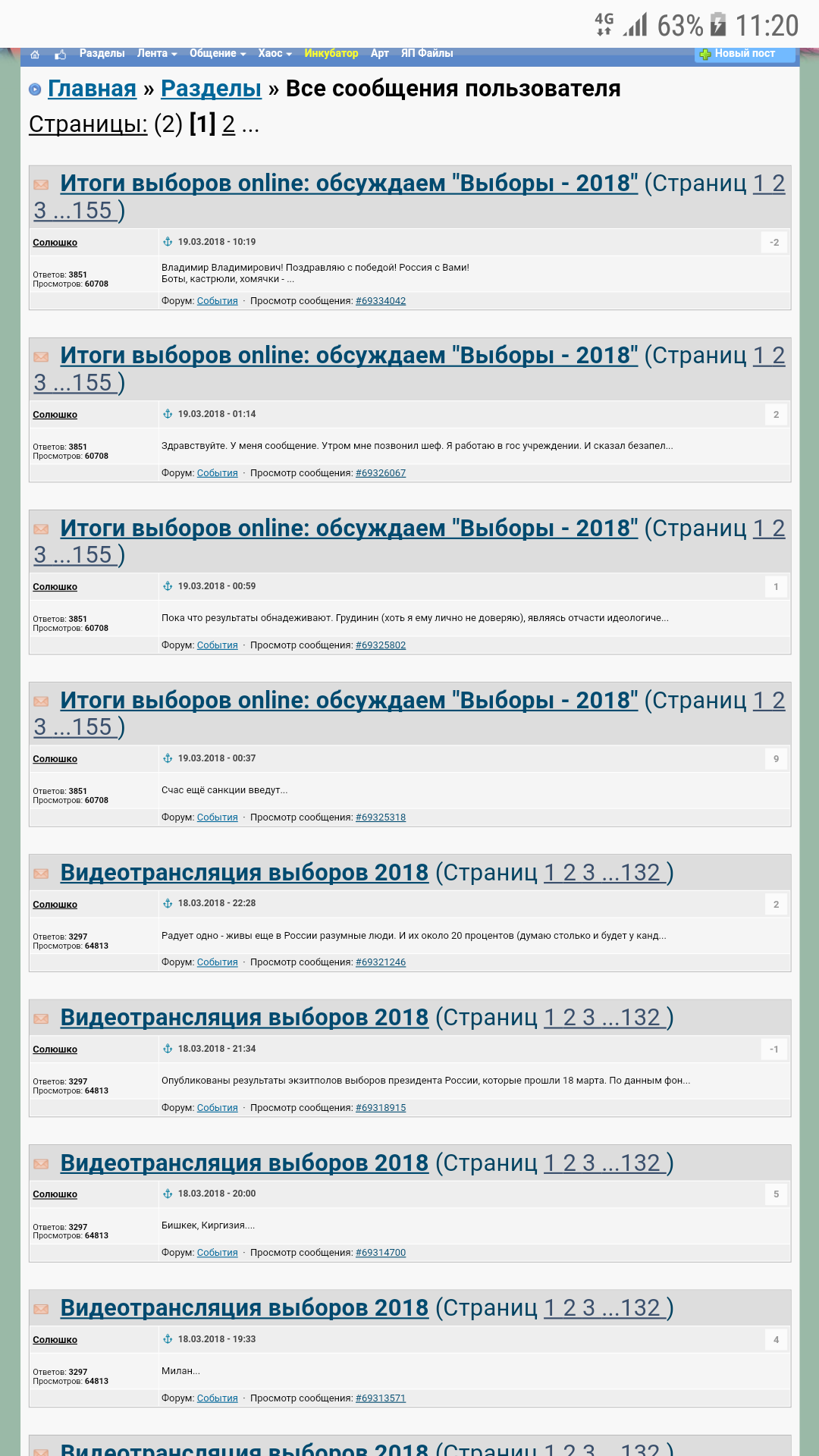
Task: View message #69325318
Action: [381, 817]
